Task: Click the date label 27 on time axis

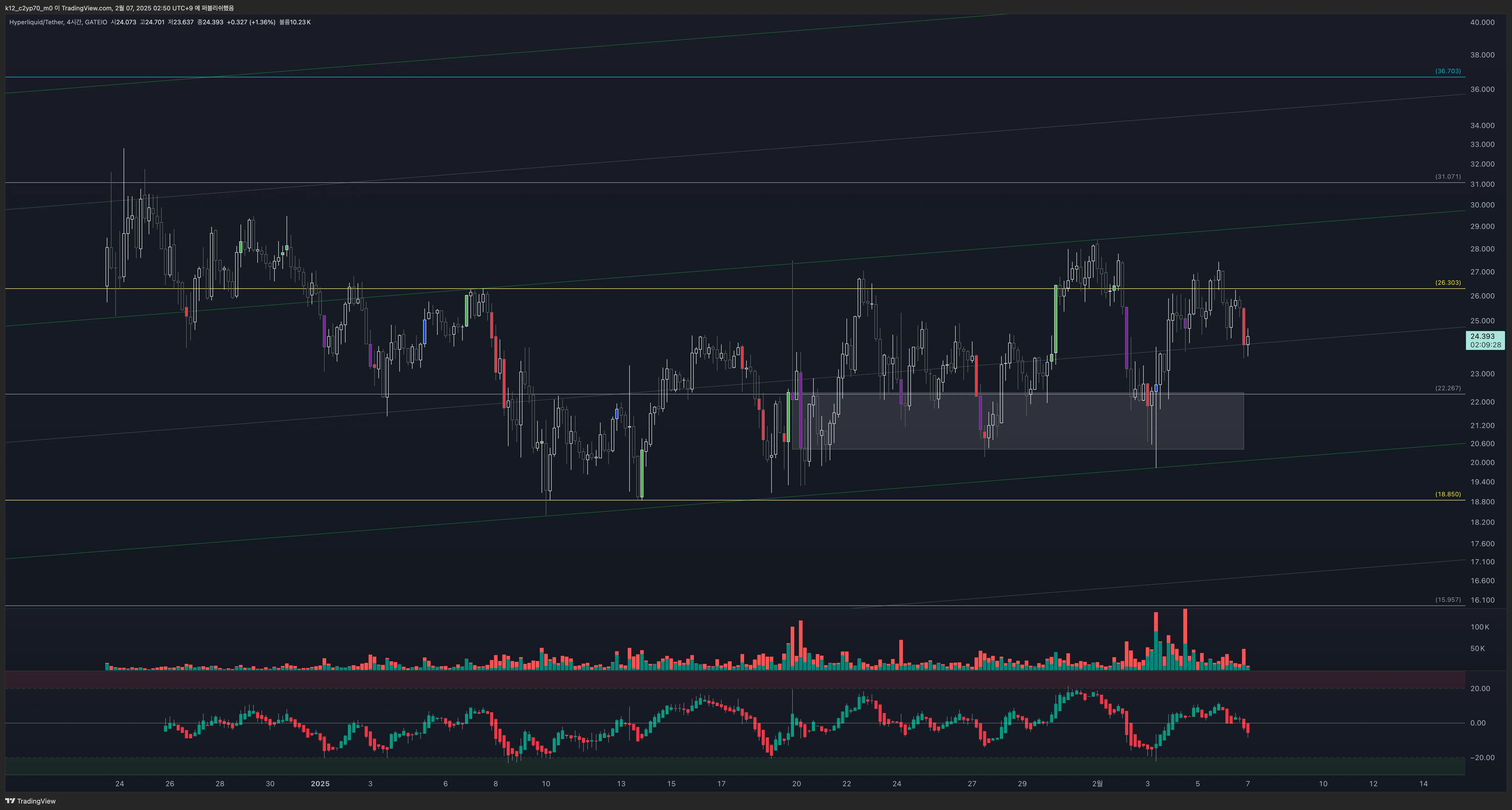Action: tap(972, 784)
